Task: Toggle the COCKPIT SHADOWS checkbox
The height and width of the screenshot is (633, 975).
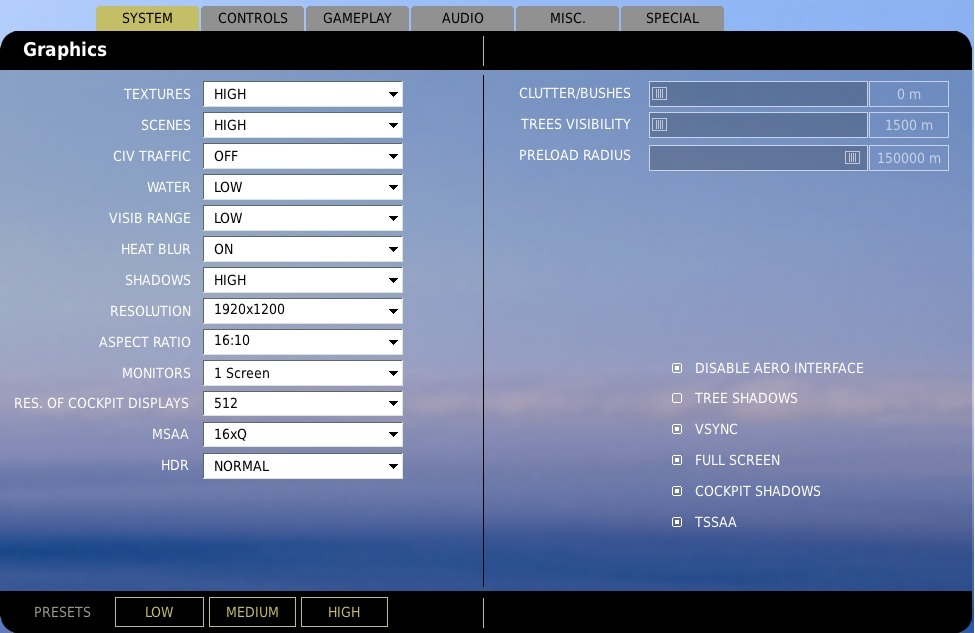Action: [x=677, y=491]
